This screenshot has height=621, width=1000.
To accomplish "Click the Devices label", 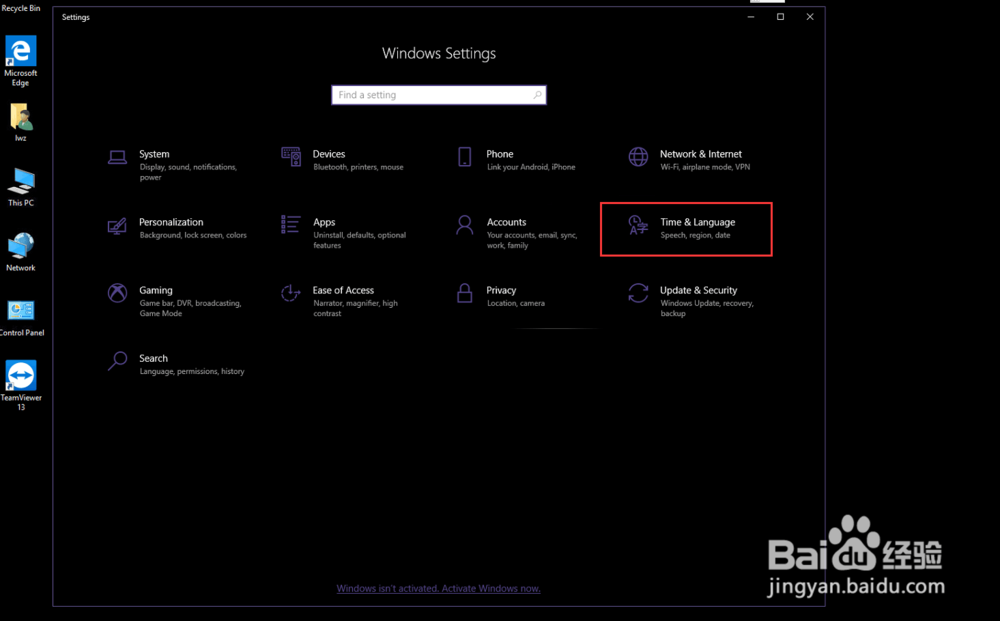I will 329,154.
